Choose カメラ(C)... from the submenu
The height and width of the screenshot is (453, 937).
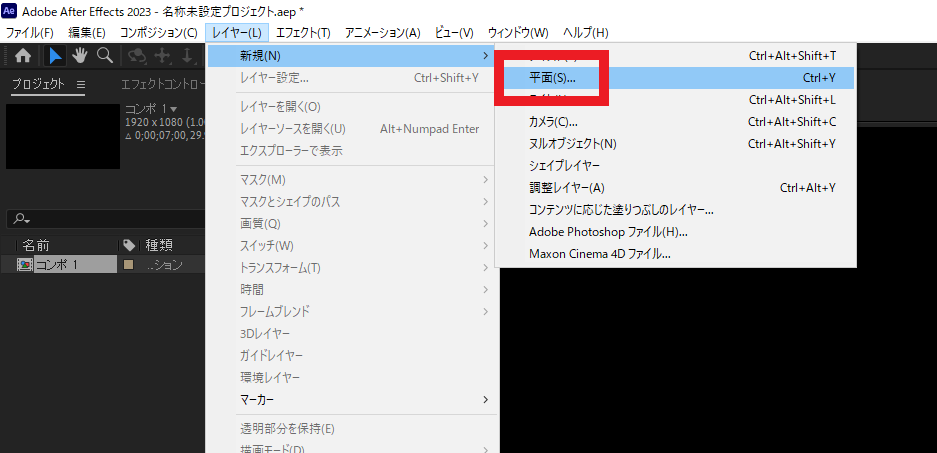tap(675, 122)
